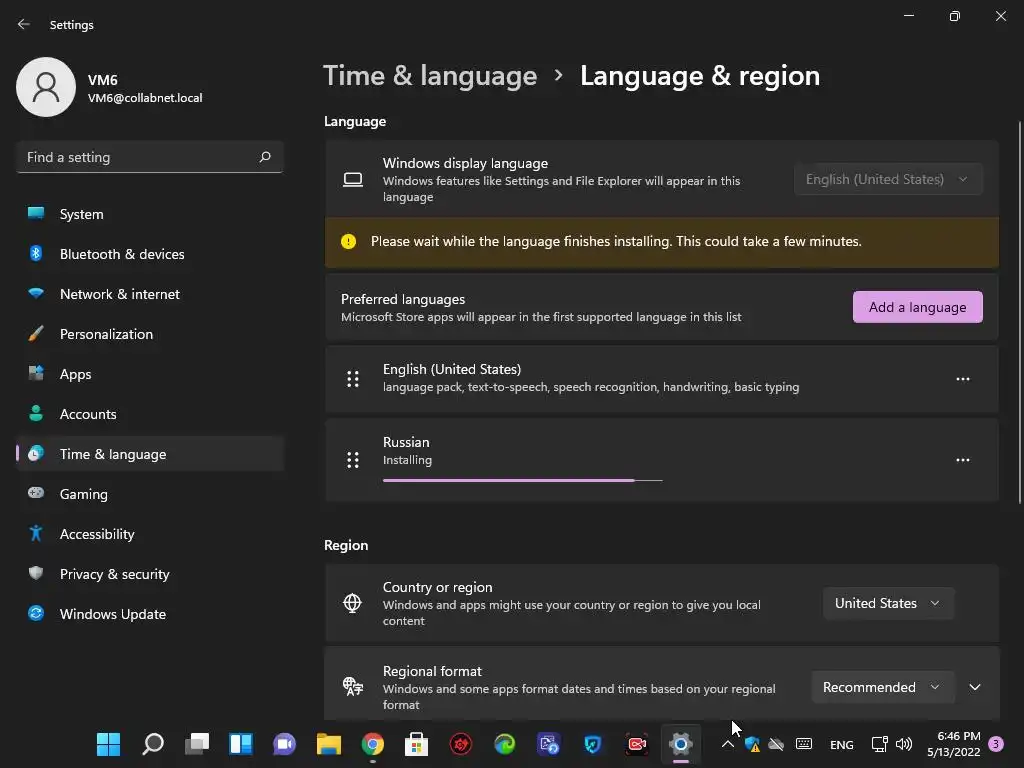Open Windows Security tray icon

752,744
